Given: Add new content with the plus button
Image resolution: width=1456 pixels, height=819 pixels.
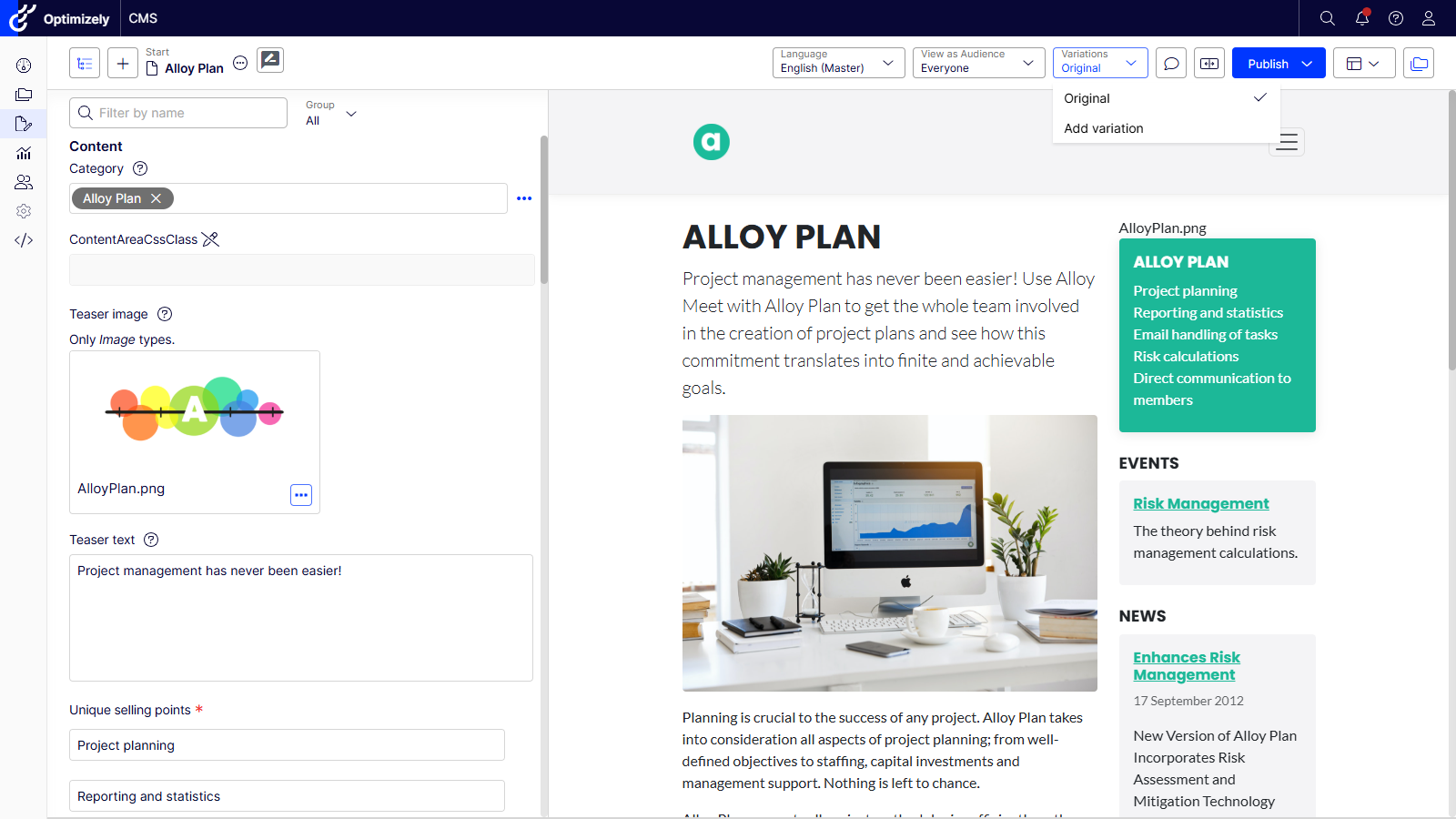Looking at the screenshot, I should tap(123, 64).
